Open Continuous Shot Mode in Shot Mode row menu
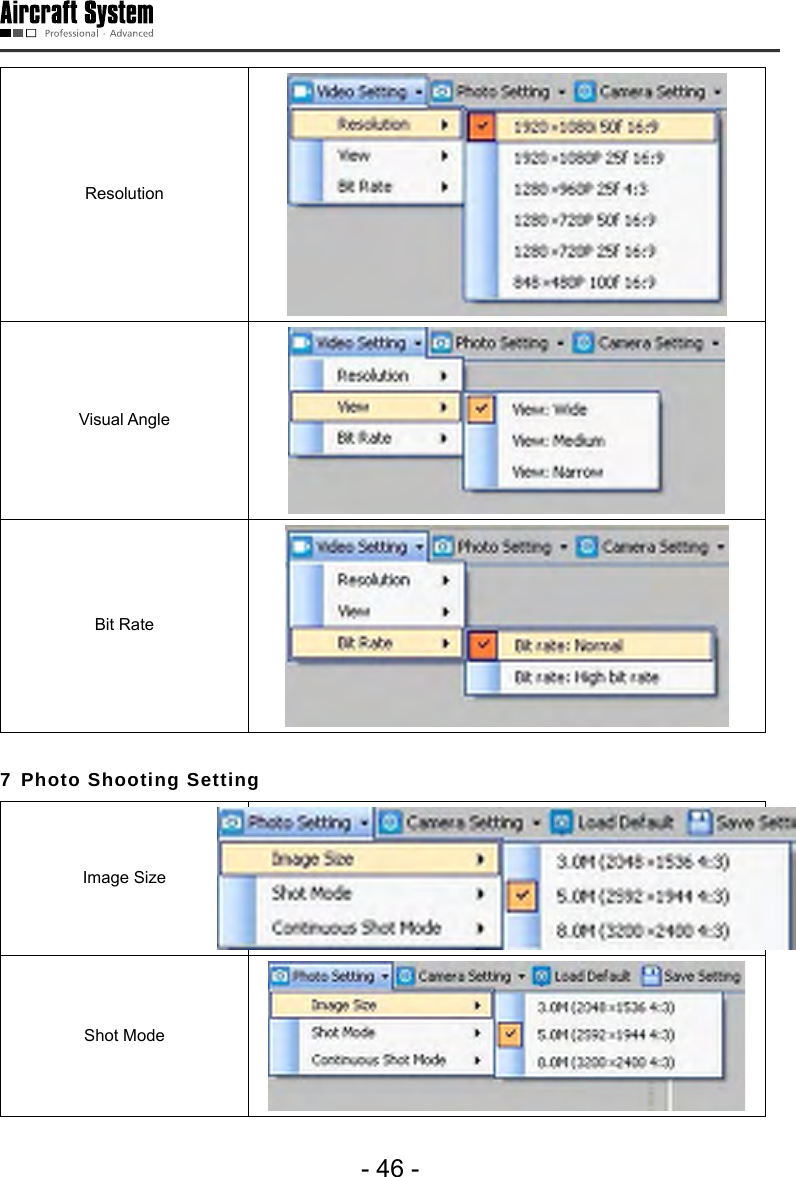The height and width of the screenshot is (1177, 796). 381,1060
